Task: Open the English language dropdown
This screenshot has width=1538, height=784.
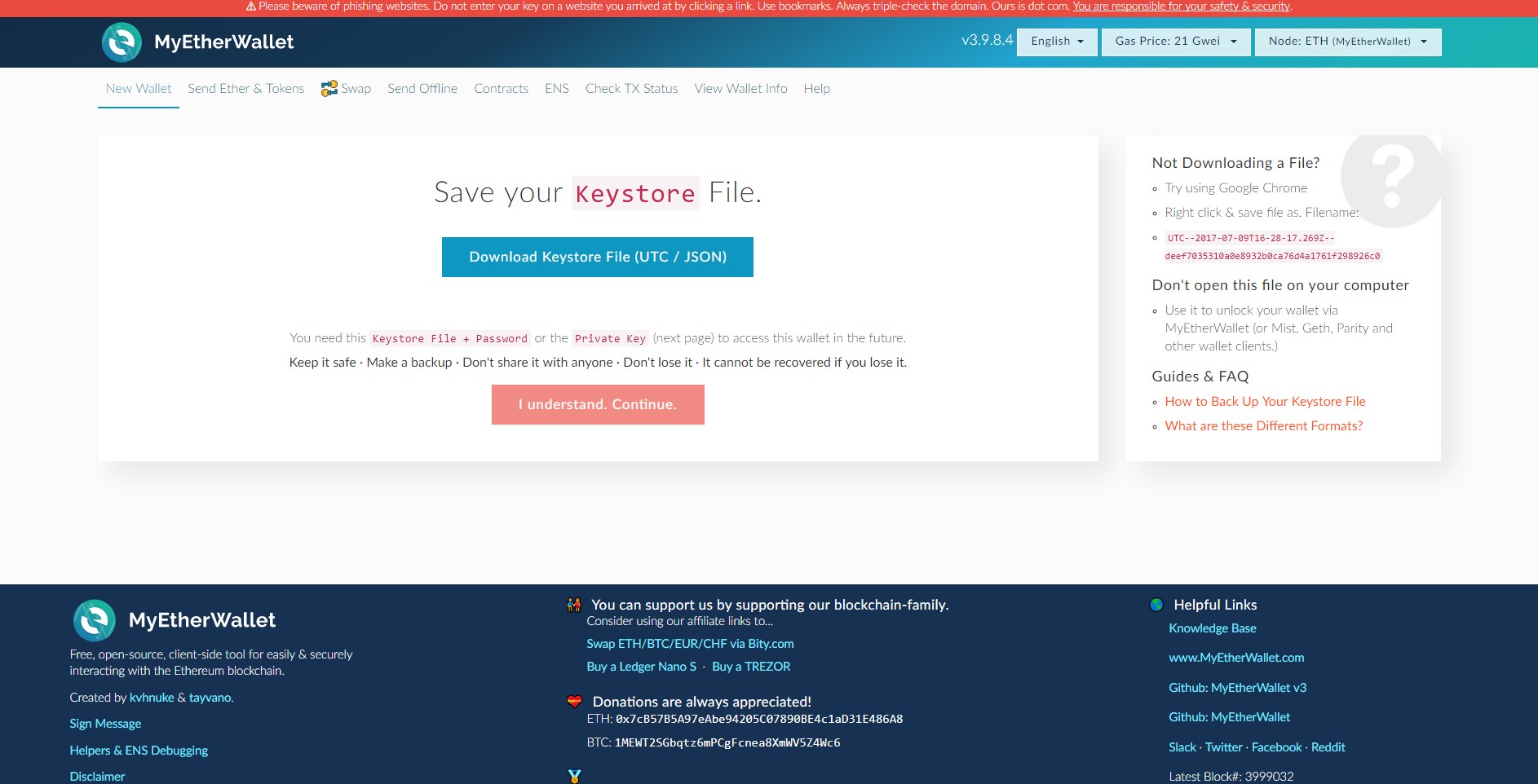Action: coord(1057,42)
